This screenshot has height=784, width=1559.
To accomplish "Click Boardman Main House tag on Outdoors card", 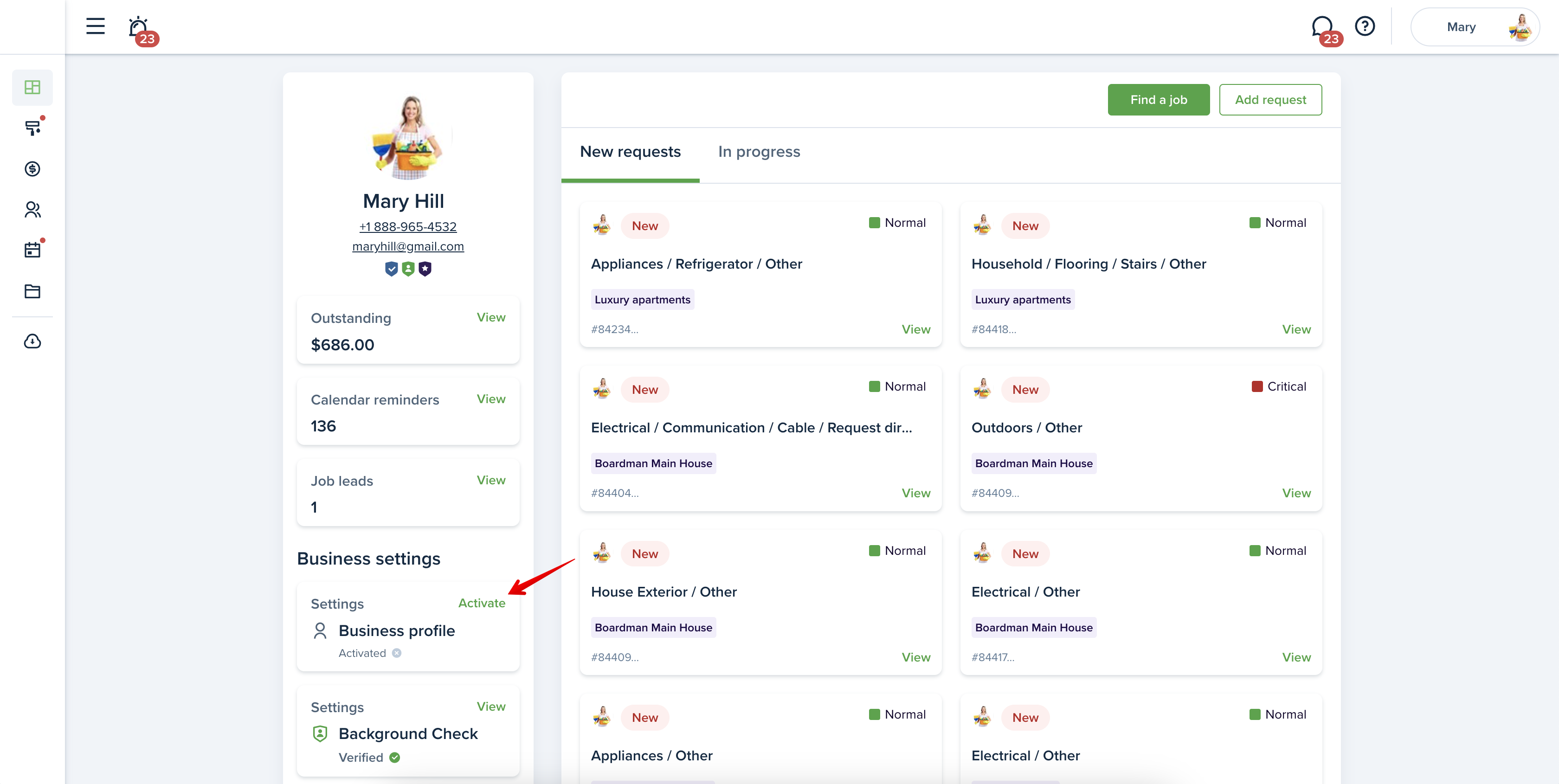I will coord(1034,463).
